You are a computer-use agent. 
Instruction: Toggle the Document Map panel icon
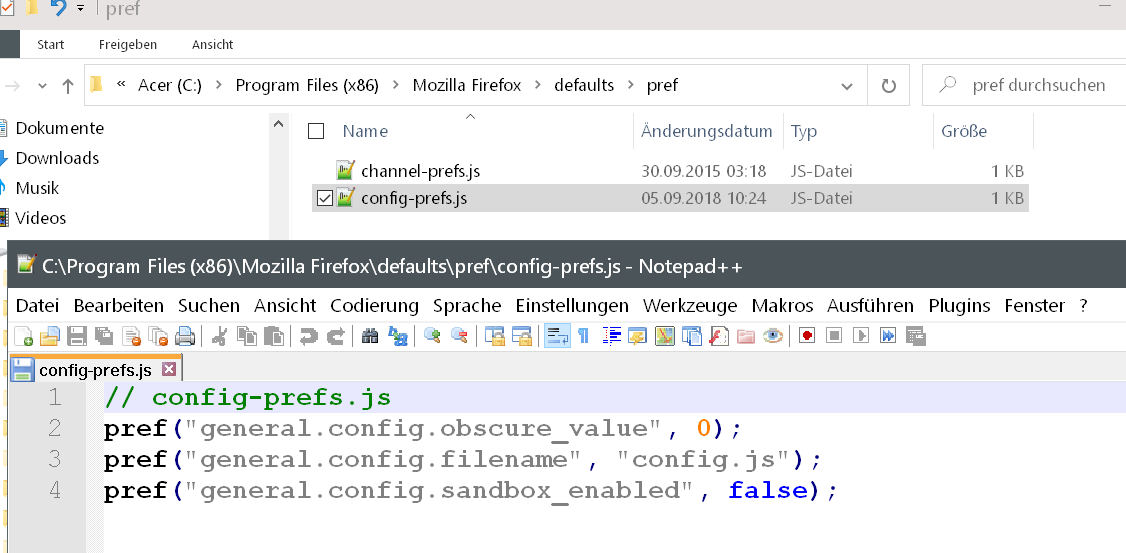click(664, 335)
